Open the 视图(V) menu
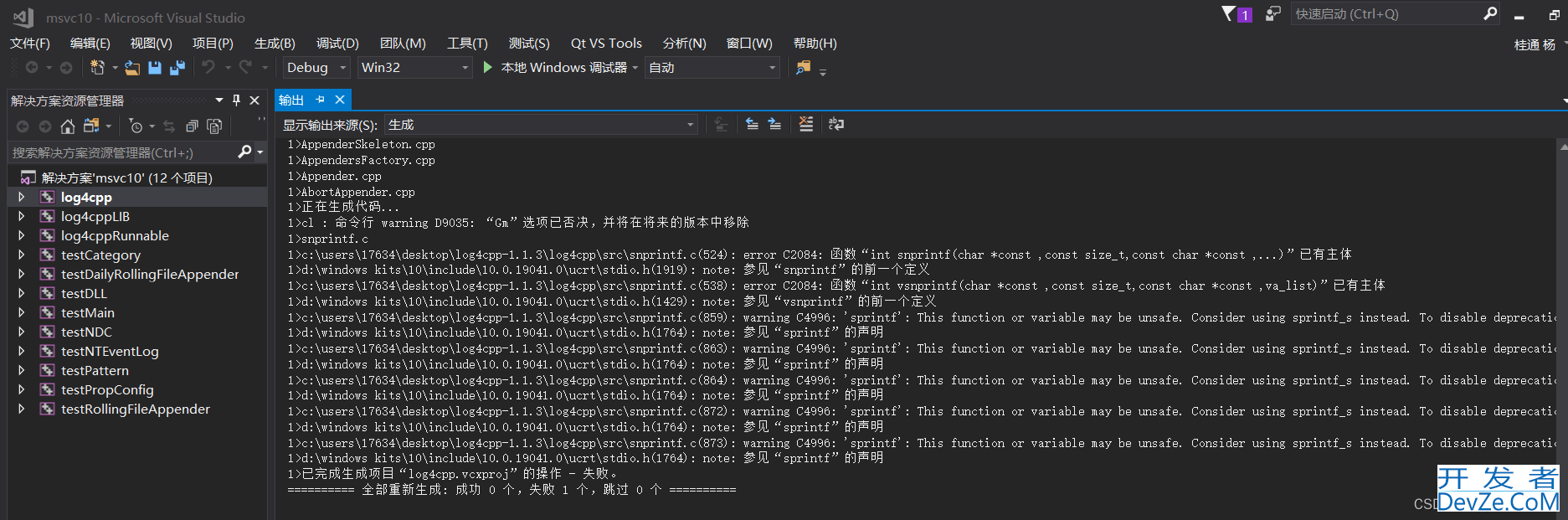The height and width of the screenshot is (520, 1568). 151,44
